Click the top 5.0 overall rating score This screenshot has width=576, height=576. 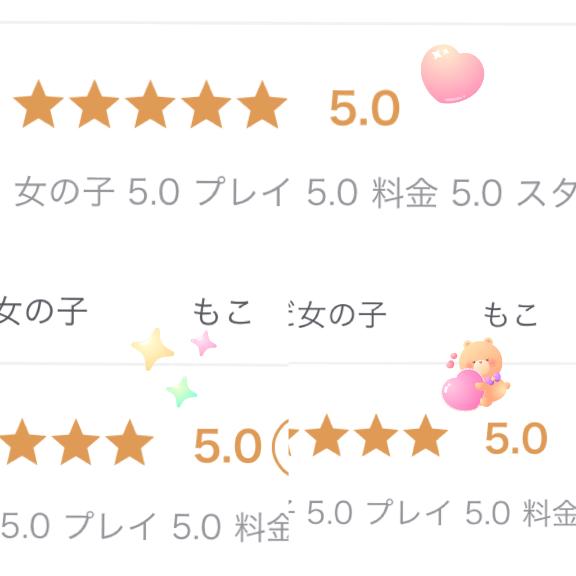(364, 108)
